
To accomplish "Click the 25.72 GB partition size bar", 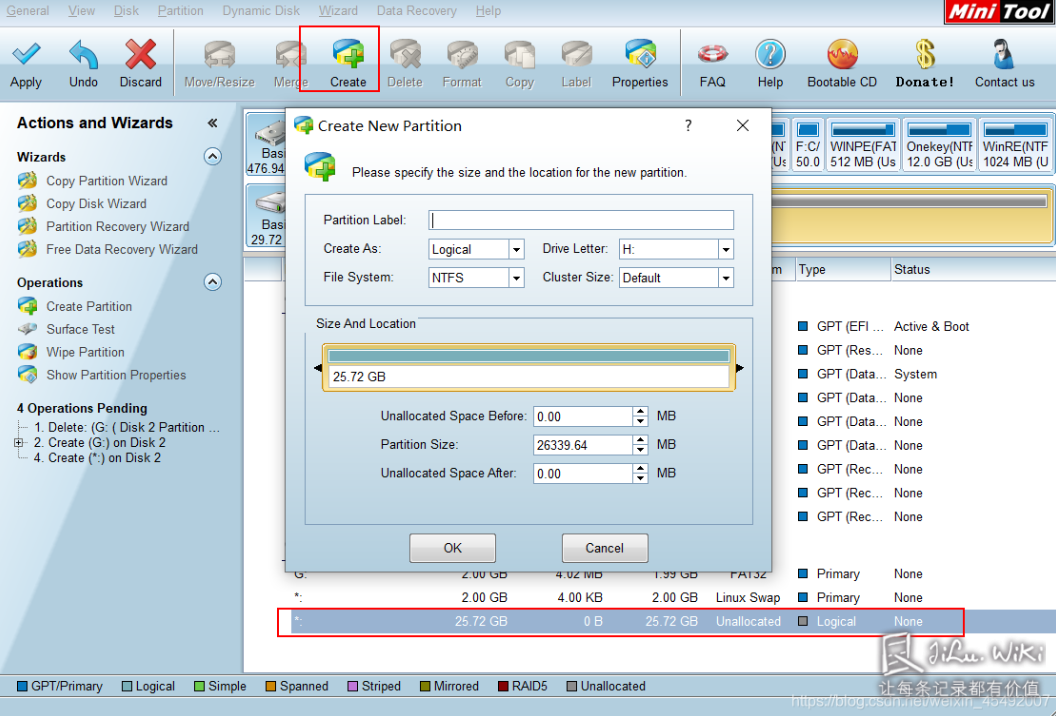I will pos(528,368).
